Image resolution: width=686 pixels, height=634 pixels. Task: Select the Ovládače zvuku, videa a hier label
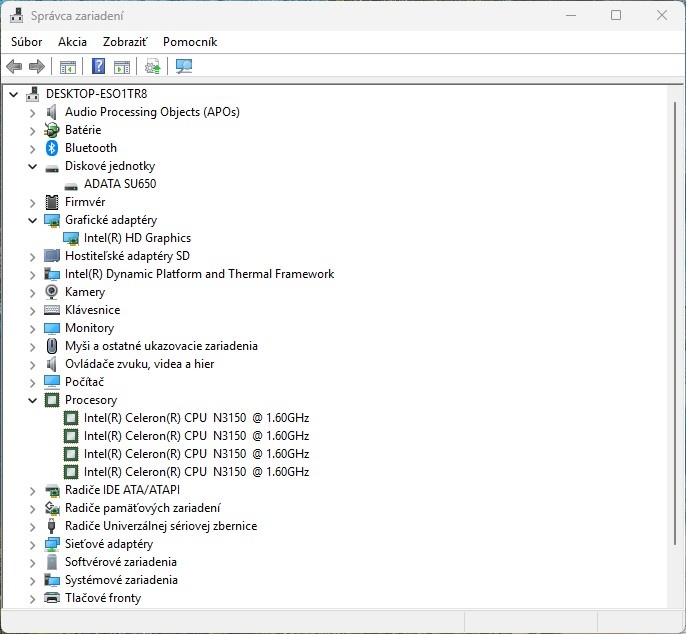(140, 364)
